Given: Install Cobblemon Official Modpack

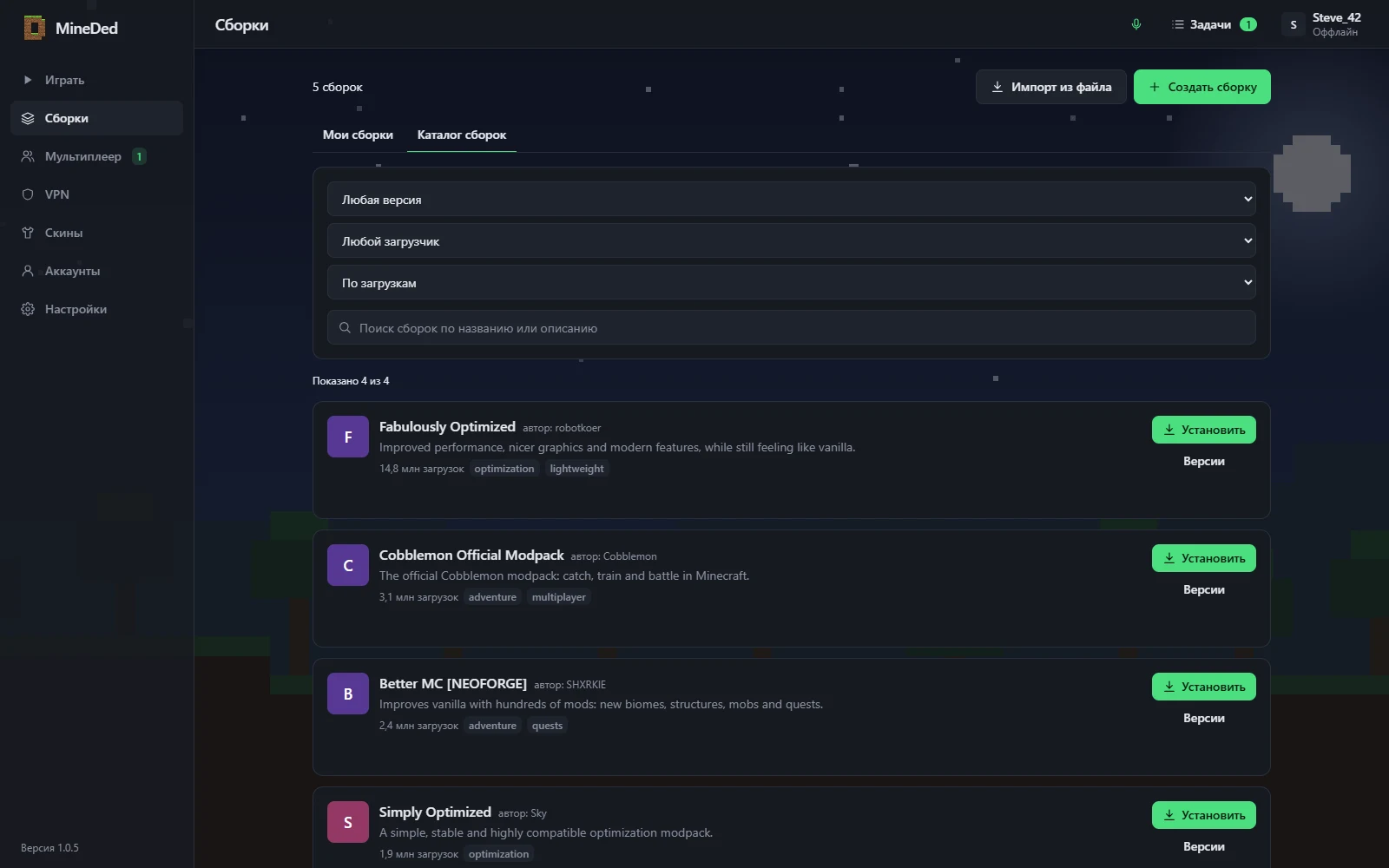Looking at the screenshot, I should coord(1204,558).
